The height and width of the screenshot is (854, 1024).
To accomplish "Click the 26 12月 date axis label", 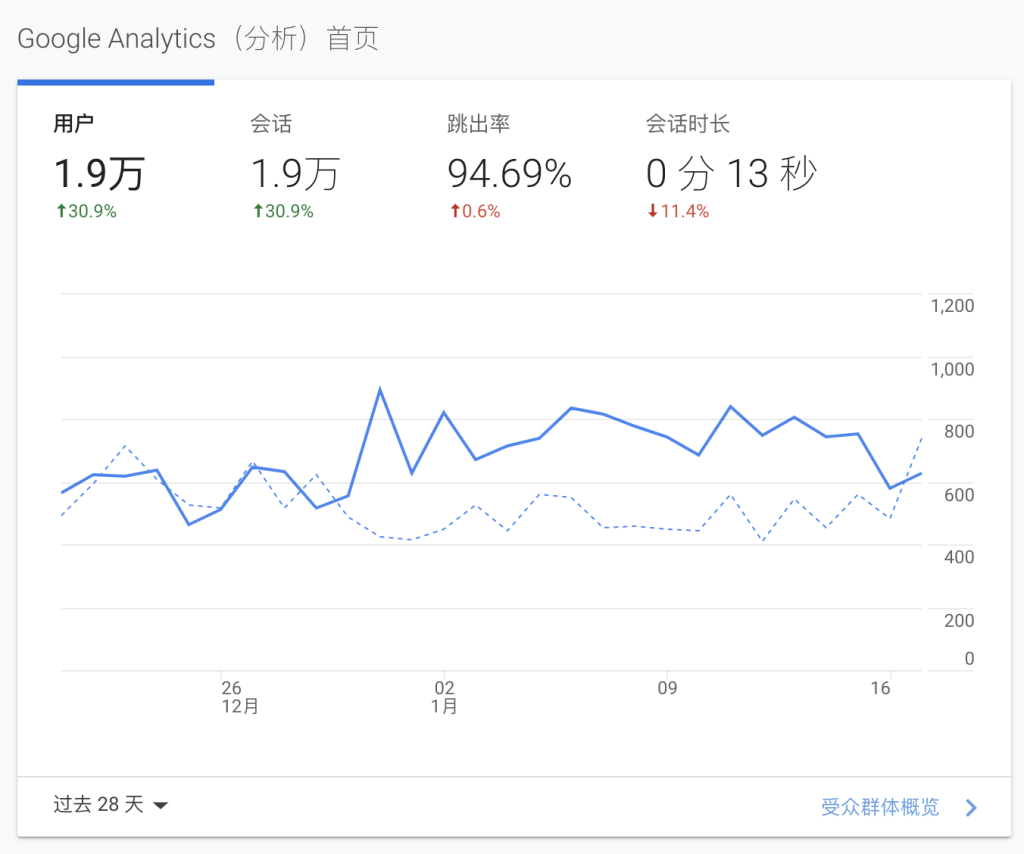I will [x=232, y=696].
